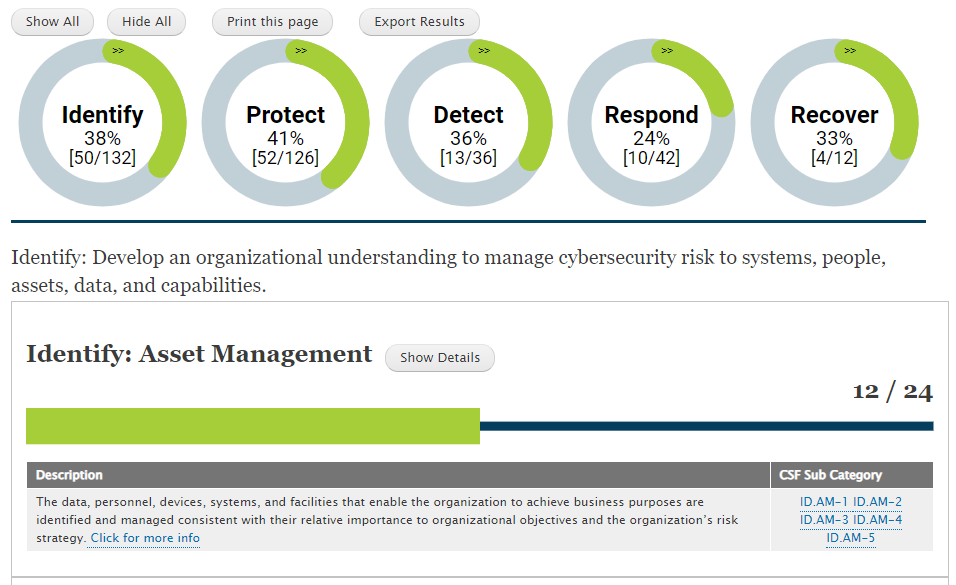Viewport: 956px width, 585px height.
Task: Expand Asset Management with Show Details
Action: click(x=440, y=358)
